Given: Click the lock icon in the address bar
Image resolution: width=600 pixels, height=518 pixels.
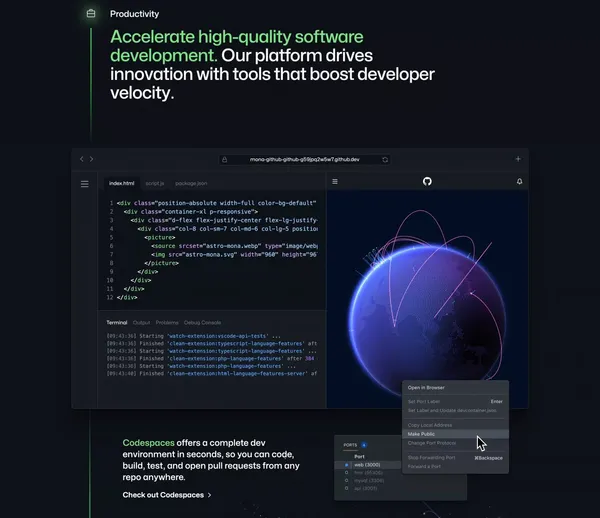Looking at the screenshot, I should click(x=225, y=160).
